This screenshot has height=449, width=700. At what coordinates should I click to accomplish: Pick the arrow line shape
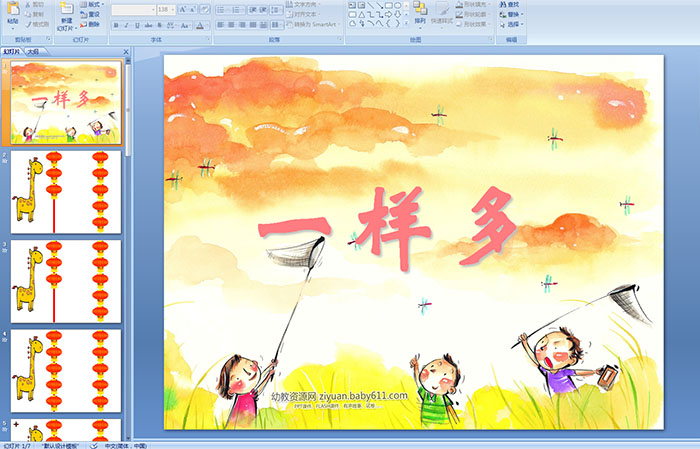pos(379,5)
